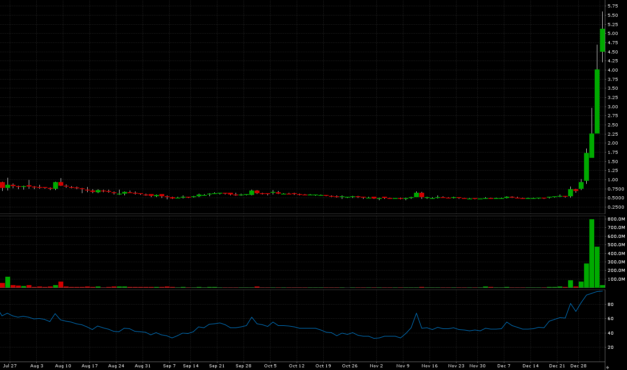Image resolution: width=627 pixels, height=370 pixels.
Task: Click the 40 level on the oscillator axis
Action: point(611,333)
